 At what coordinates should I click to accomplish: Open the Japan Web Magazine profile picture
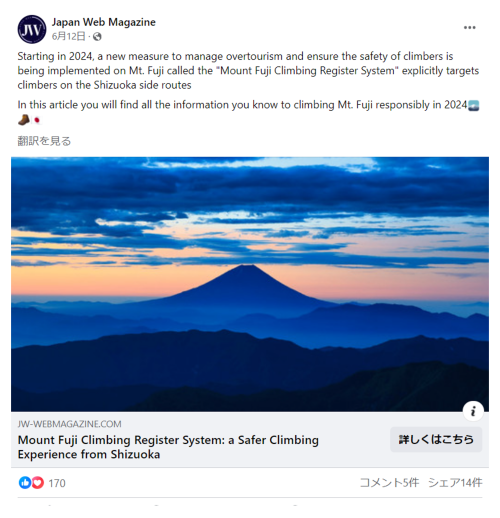(32, 29)
